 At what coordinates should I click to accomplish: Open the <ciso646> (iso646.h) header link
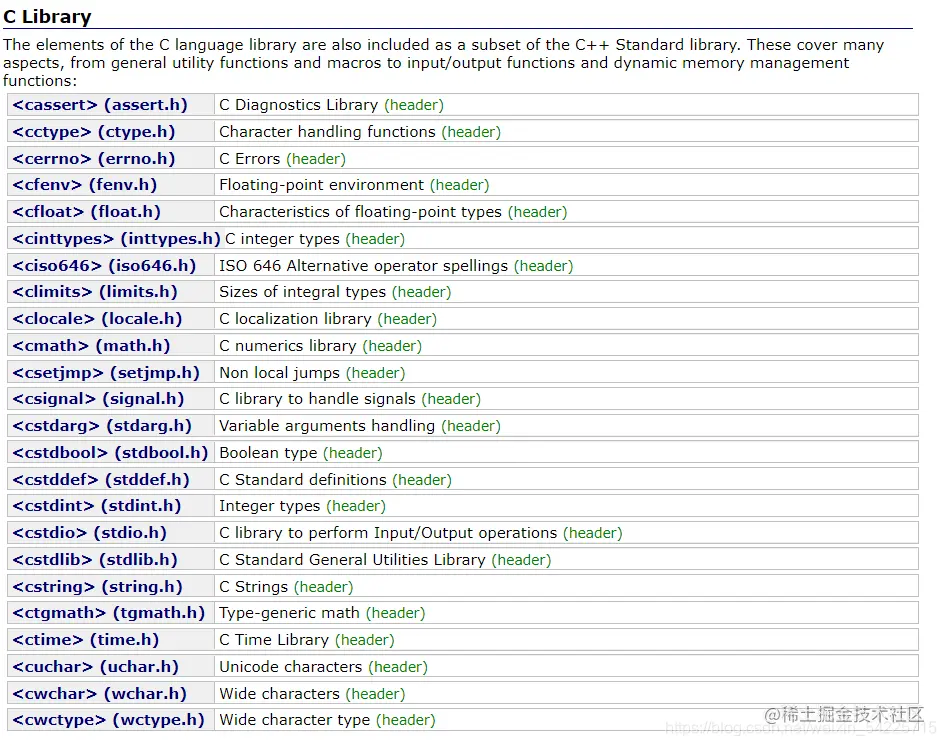tap(104, 266)
